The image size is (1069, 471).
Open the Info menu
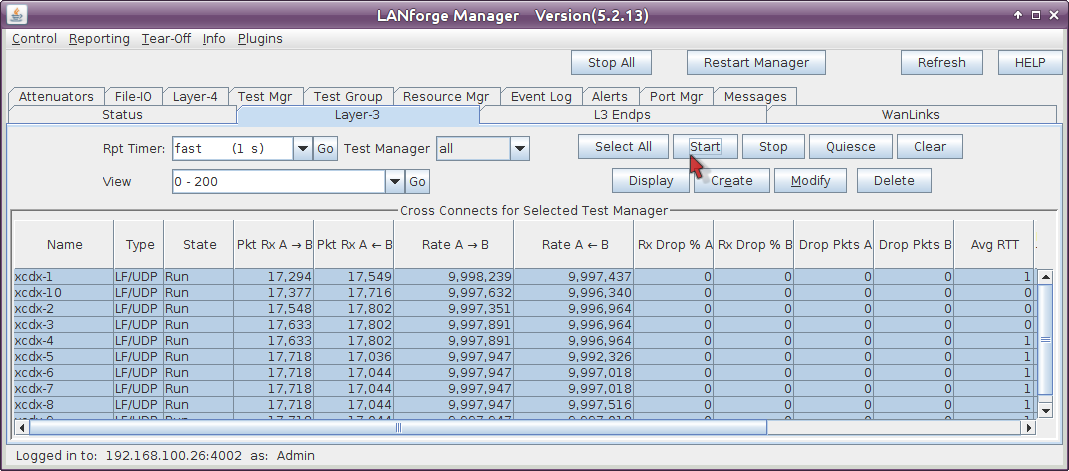[214, 39]
